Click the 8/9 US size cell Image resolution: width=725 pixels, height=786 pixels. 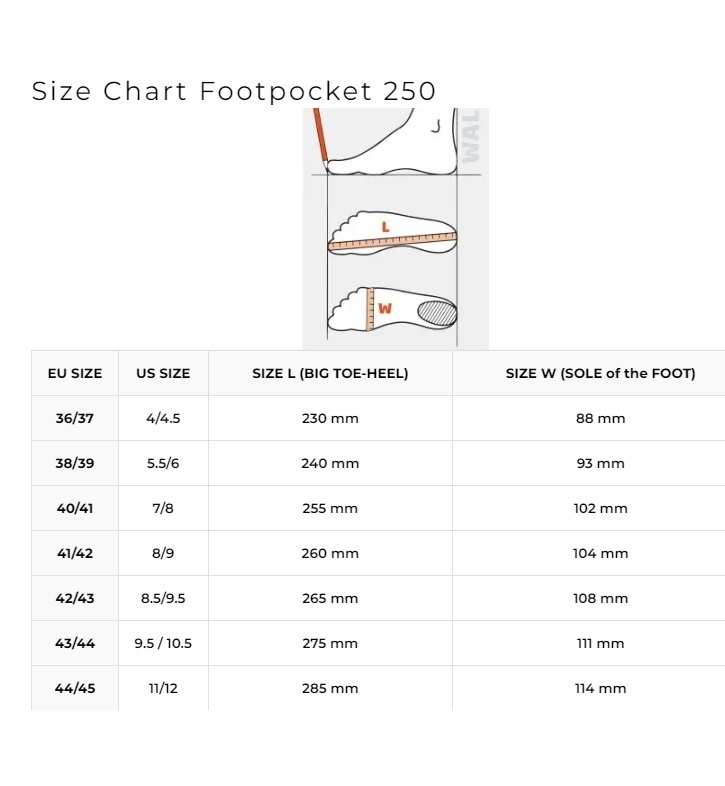click(x=163, y=553)
